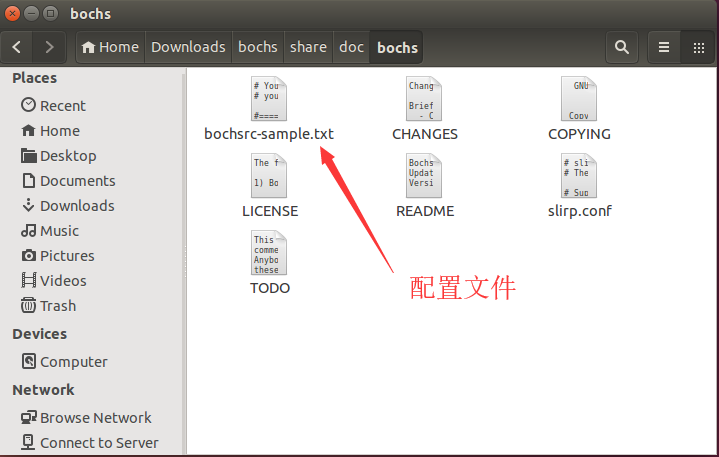The image size is (719, 457).
Task: Click the Connect to Server icon
Action: tap(28, 442)
